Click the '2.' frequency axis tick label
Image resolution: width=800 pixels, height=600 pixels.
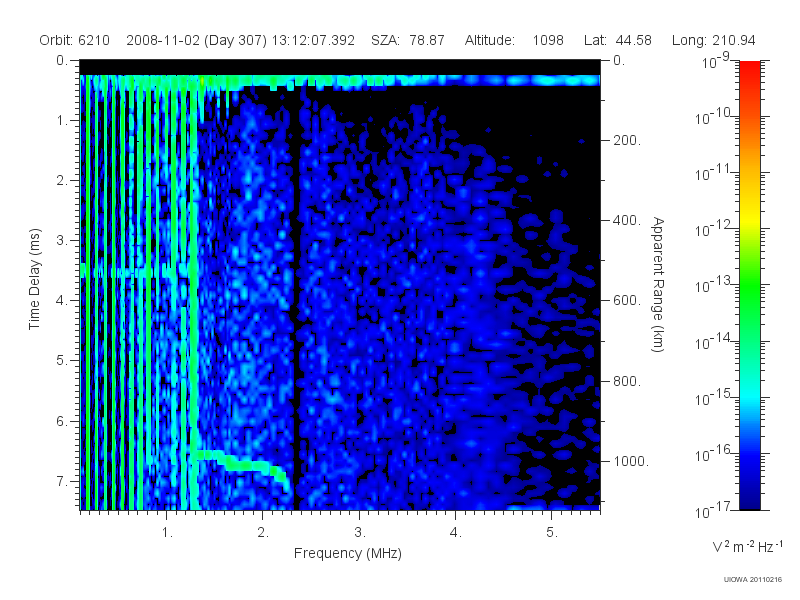click(263, 533)
